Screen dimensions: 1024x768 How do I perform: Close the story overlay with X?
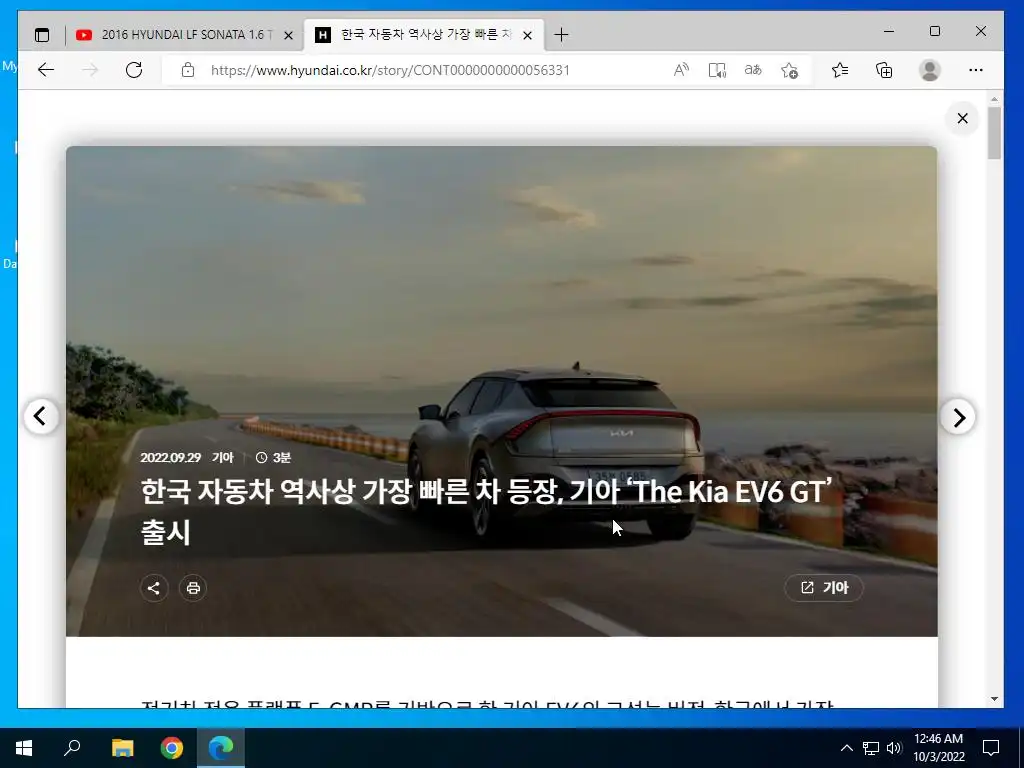click(x=963, y=118)
